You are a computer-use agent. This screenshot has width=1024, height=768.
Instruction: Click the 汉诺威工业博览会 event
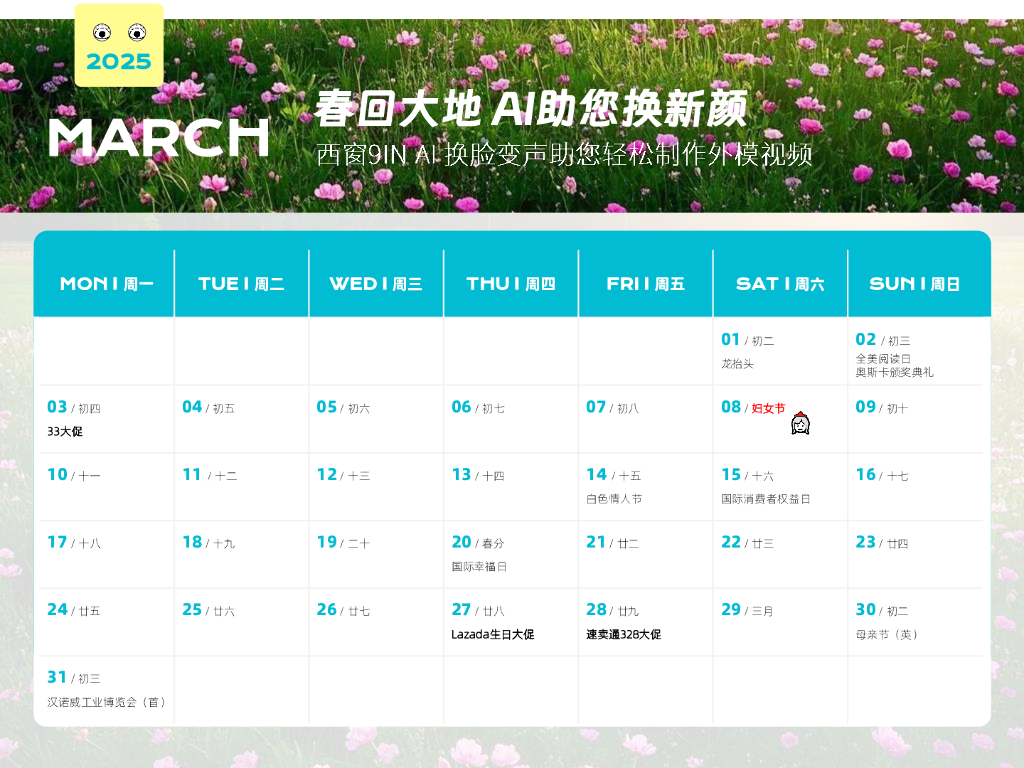click(106, 702)
